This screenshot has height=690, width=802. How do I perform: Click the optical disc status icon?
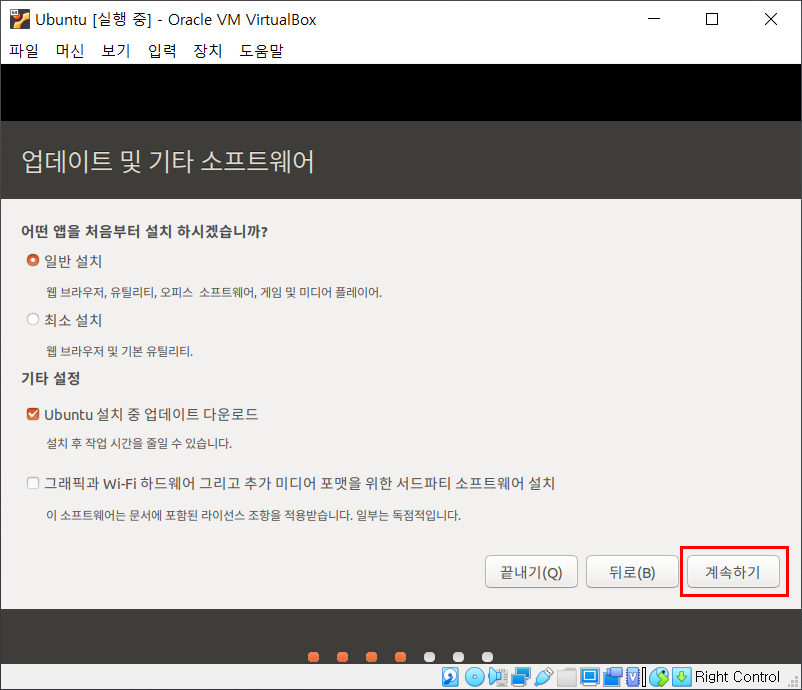click(475, 677)
